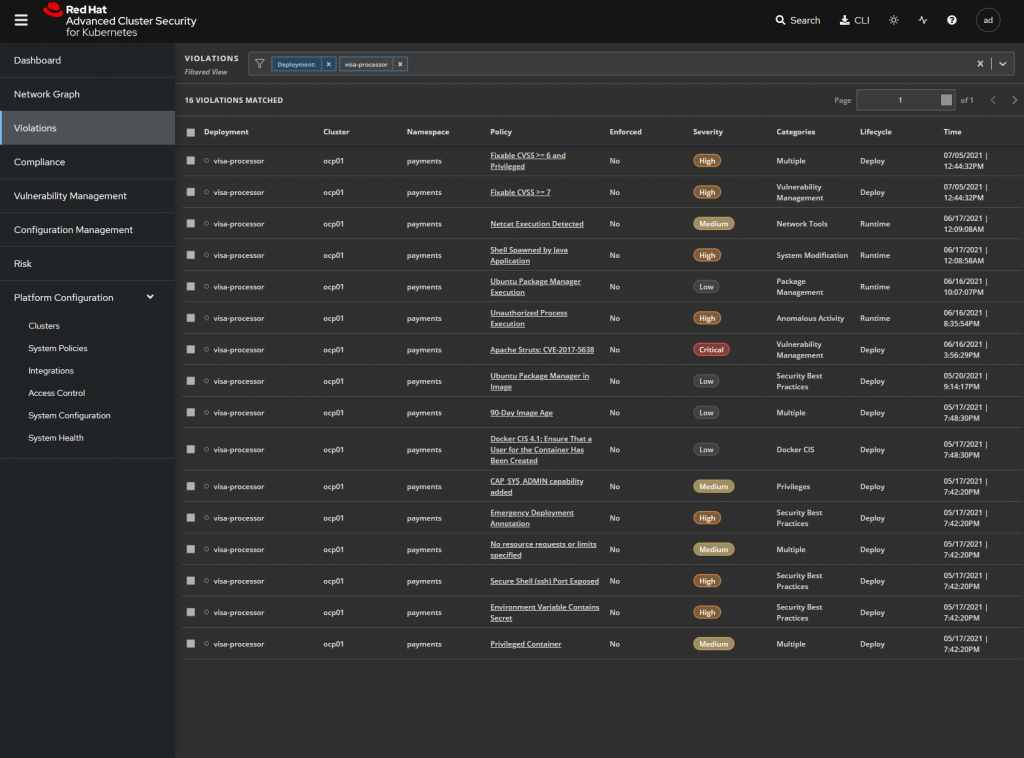
Task: Go to previous page arrow
Action: pyautogui.click(x=993, y=100)
